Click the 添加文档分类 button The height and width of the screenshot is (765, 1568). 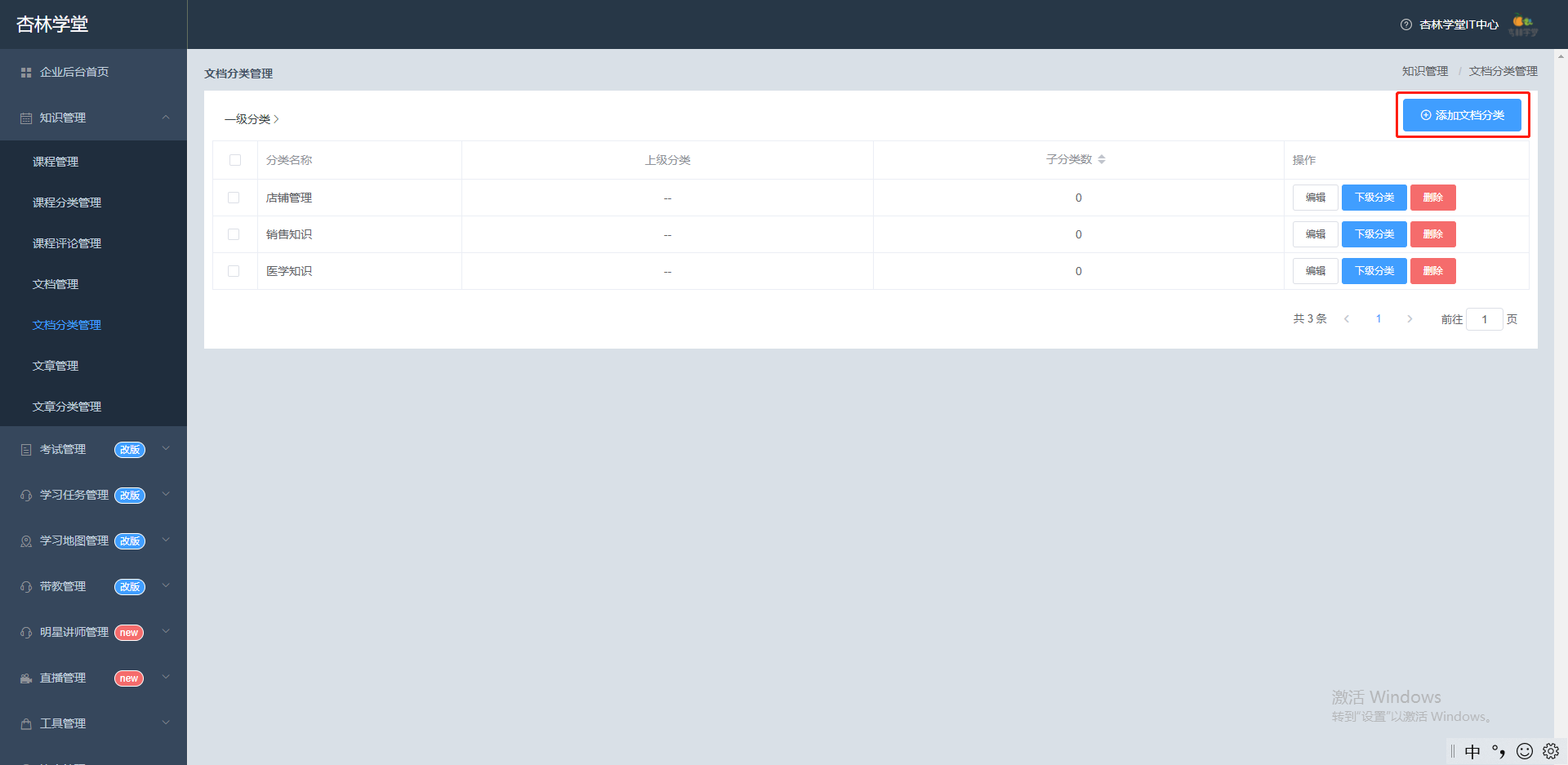point(1462,115)
